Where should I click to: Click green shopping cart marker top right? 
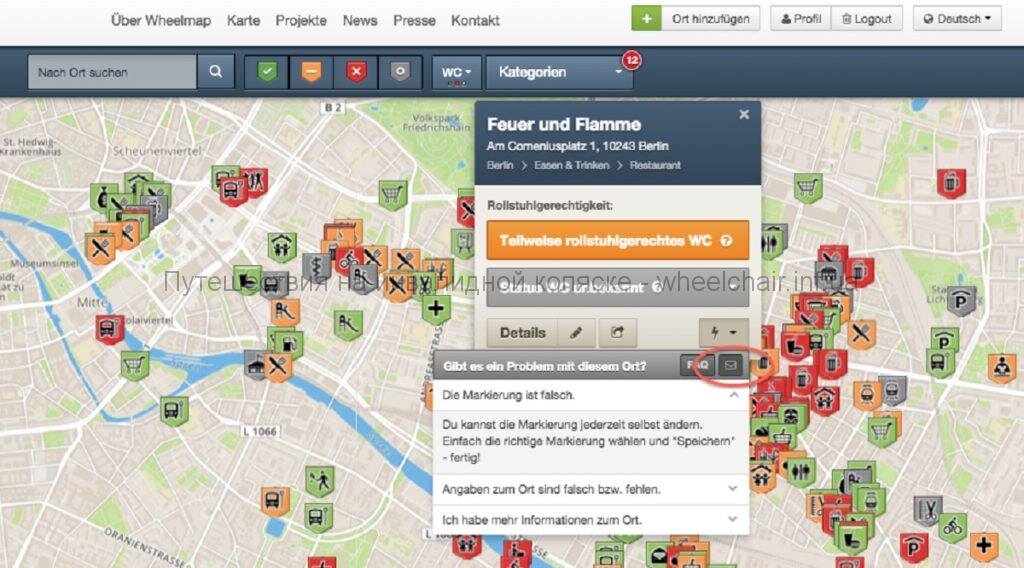pos(808,189)
